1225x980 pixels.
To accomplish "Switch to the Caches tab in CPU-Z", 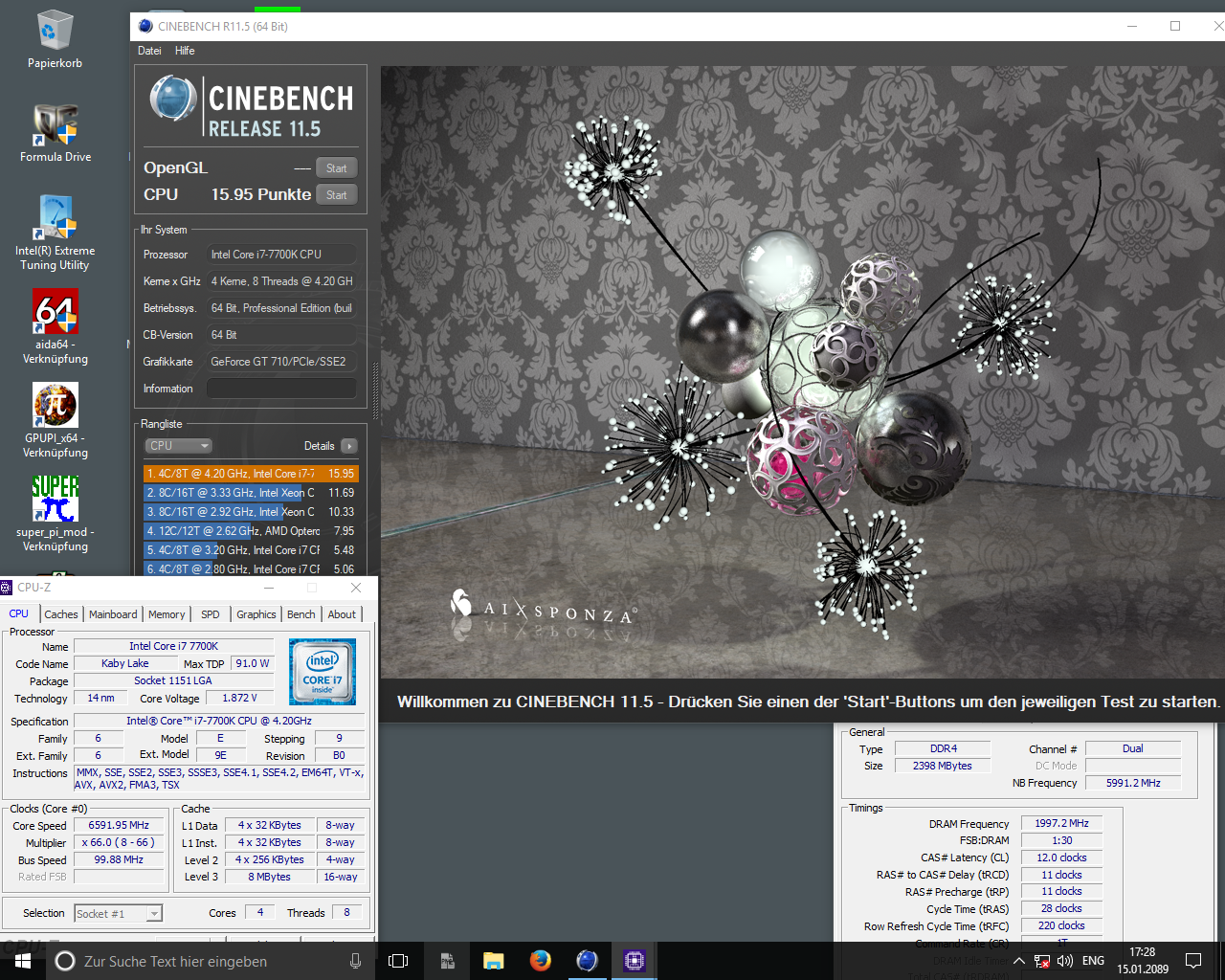I will click(61, 614).
